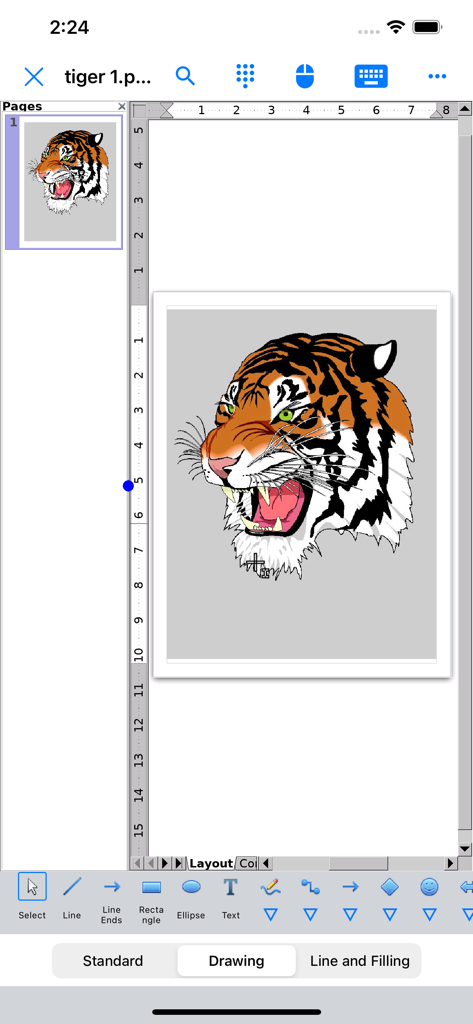Click horizontal scrollbar left arrow
Viewport: 473px width, 1024px height.
[x=266, y=863]
